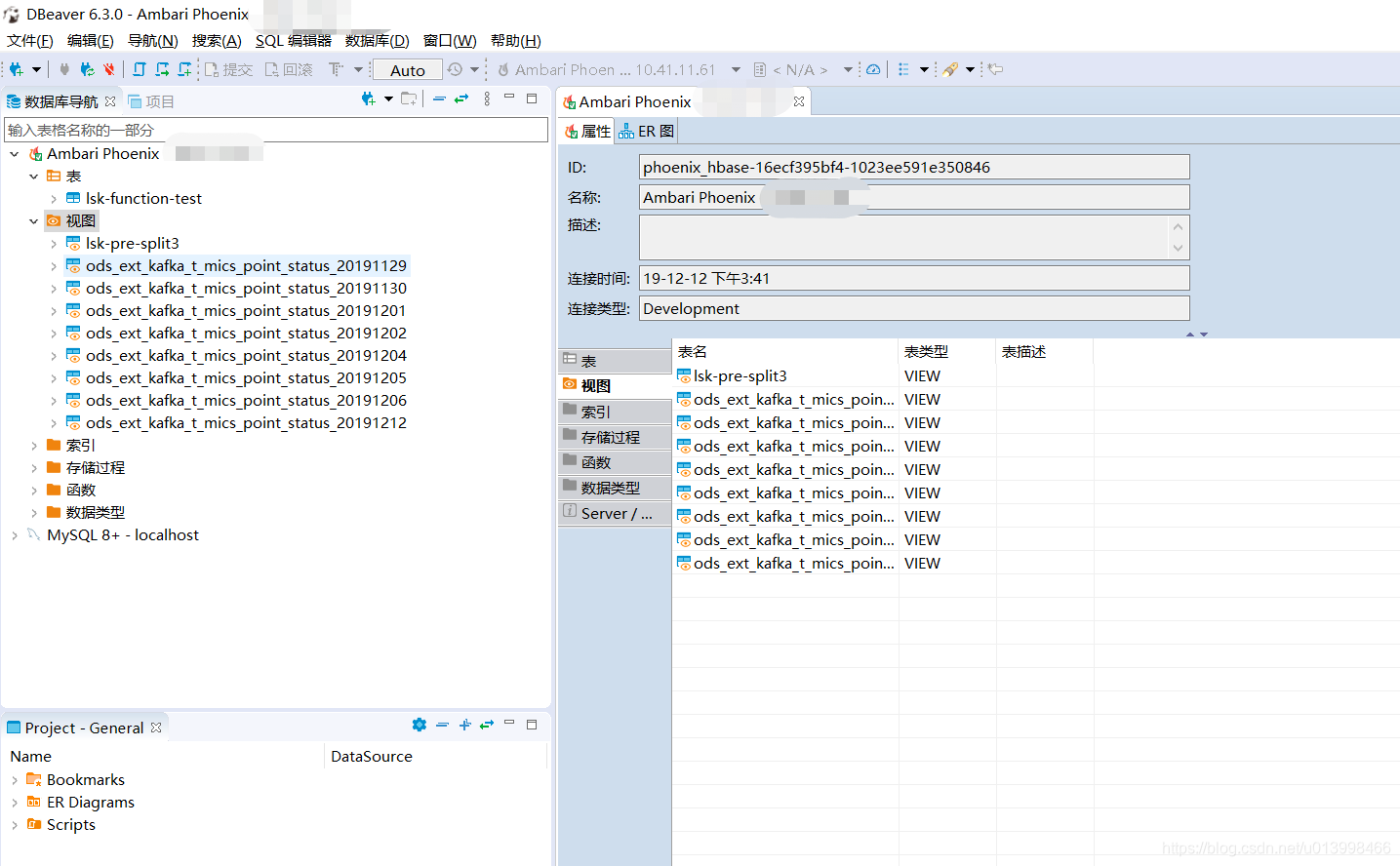Viewport: 1400px width, 866px height.
Task: Open the 帮助(H) menu
Action: [x=516, y=40]
